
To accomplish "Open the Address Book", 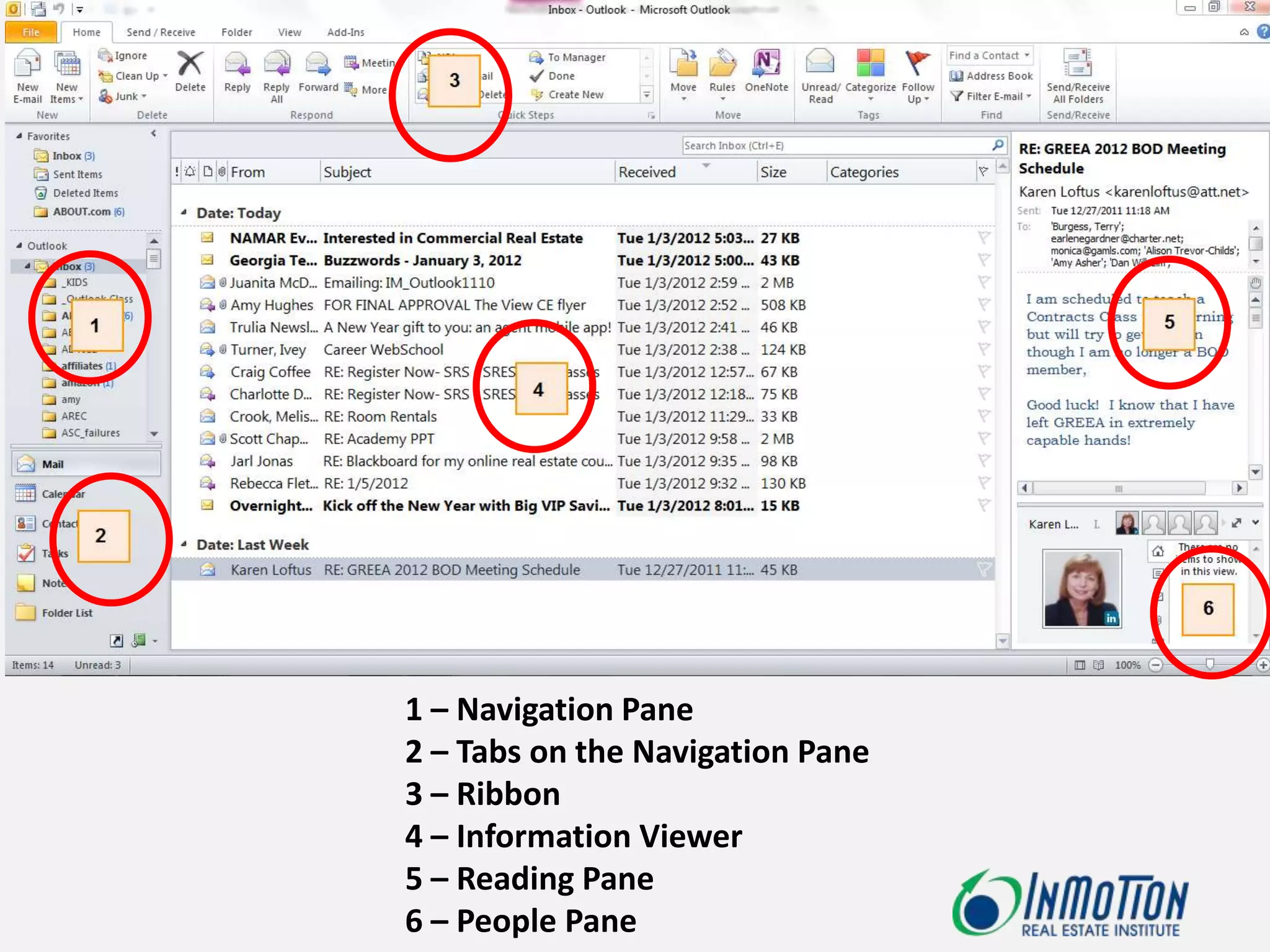I will [991, 76].
